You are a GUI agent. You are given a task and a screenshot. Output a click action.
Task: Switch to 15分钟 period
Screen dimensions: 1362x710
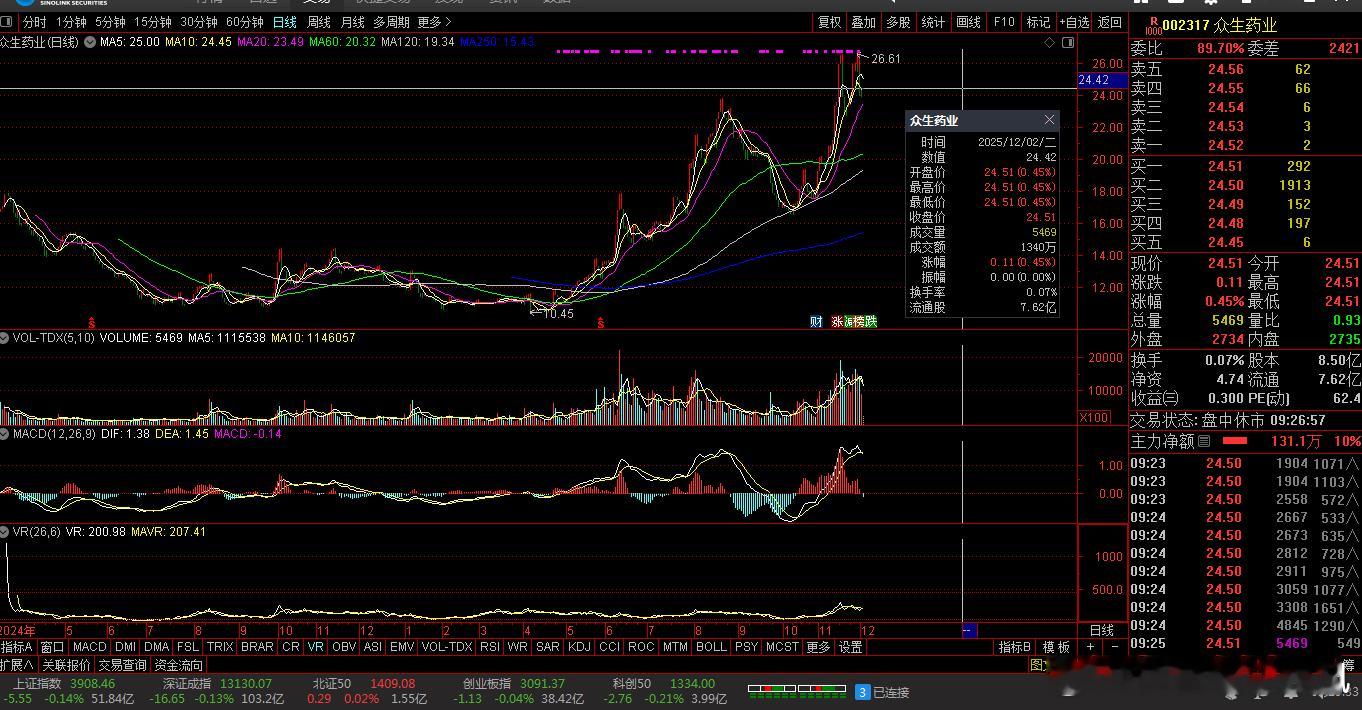click(x=153, y=21)
